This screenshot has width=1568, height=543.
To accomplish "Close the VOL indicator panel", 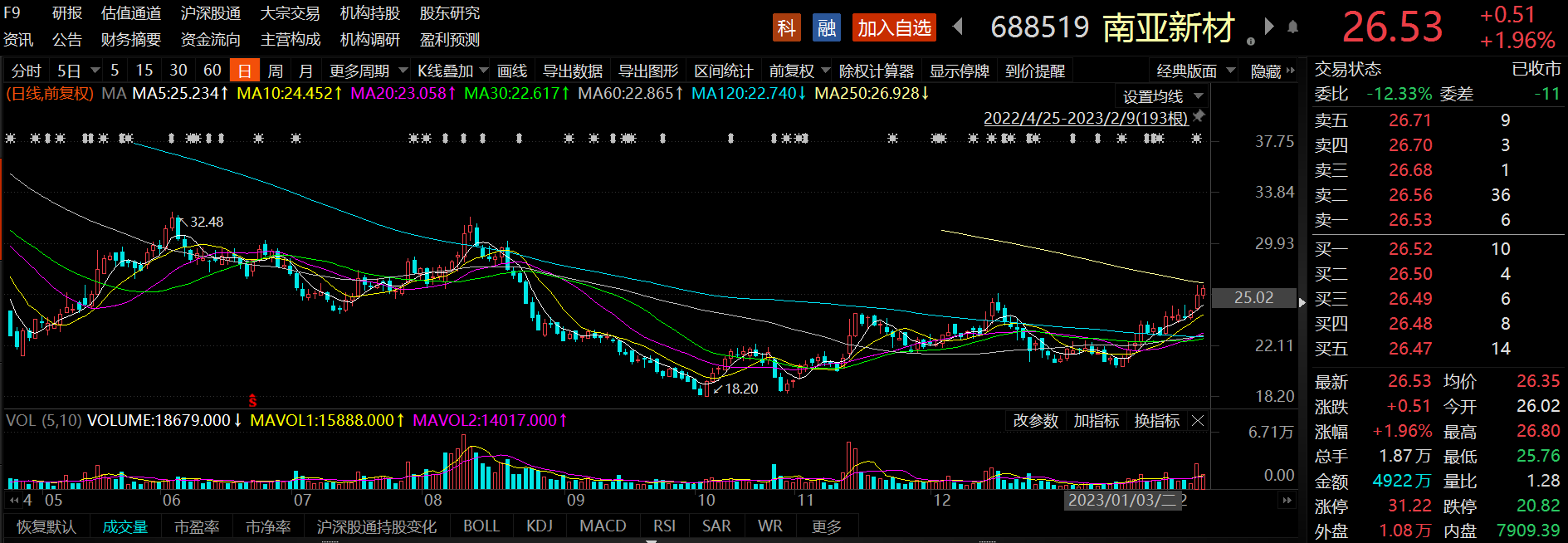I will [1198, 421].
